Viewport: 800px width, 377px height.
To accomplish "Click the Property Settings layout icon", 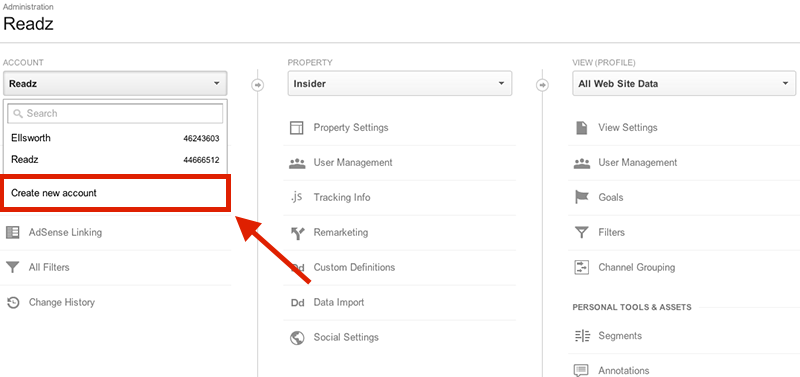I will (x=296, y=128).
